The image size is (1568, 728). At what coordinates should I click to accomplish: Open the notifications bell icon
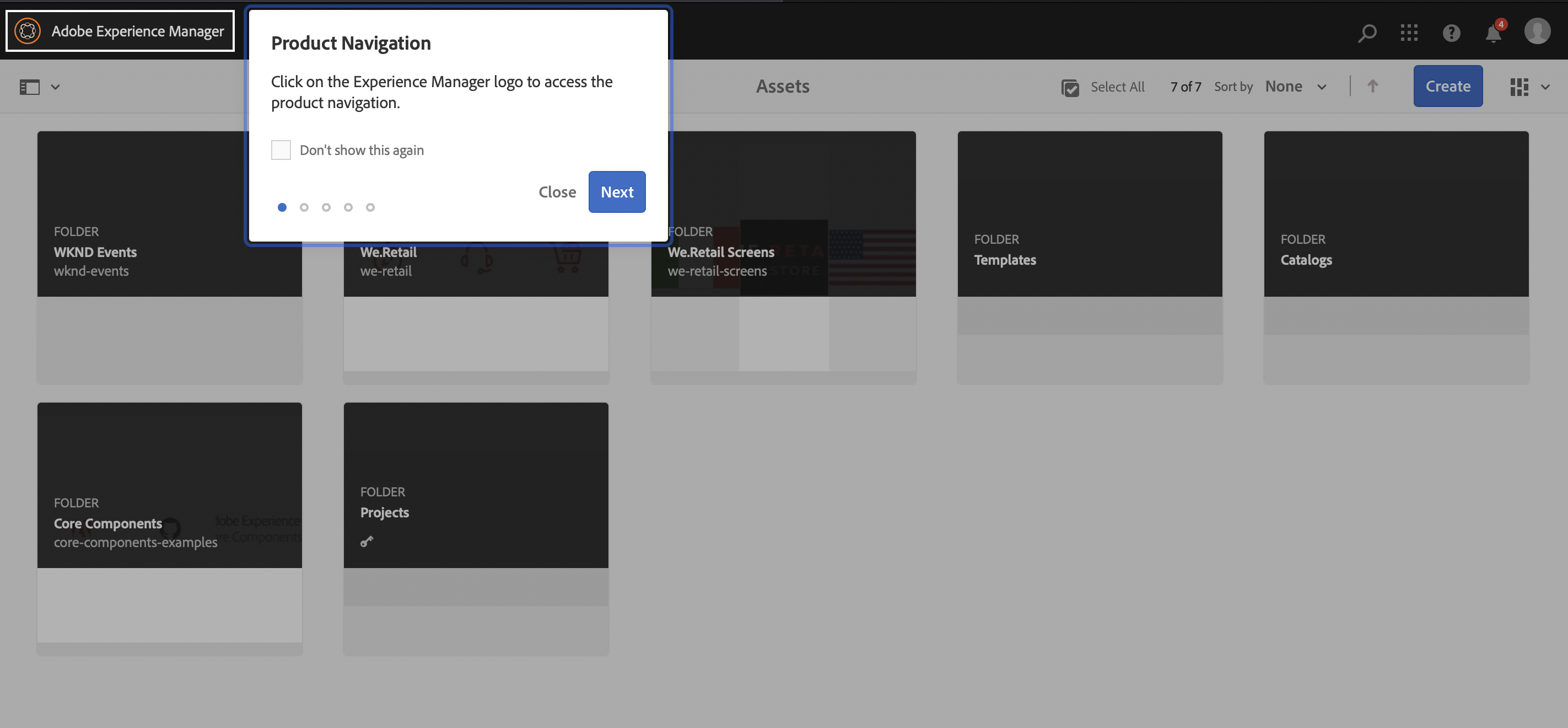(1493, 34)
